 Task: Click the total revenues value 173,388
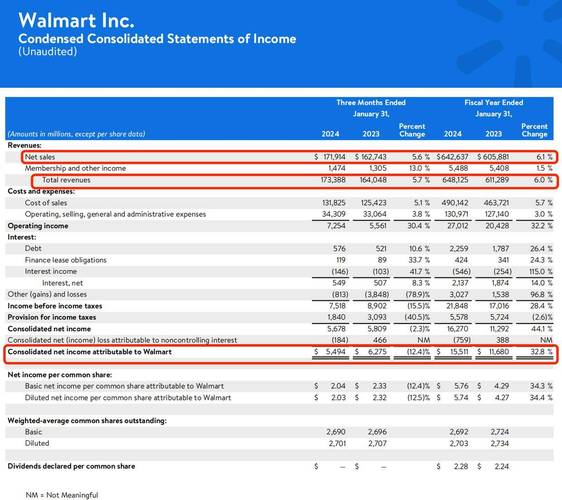coord(333,180)
